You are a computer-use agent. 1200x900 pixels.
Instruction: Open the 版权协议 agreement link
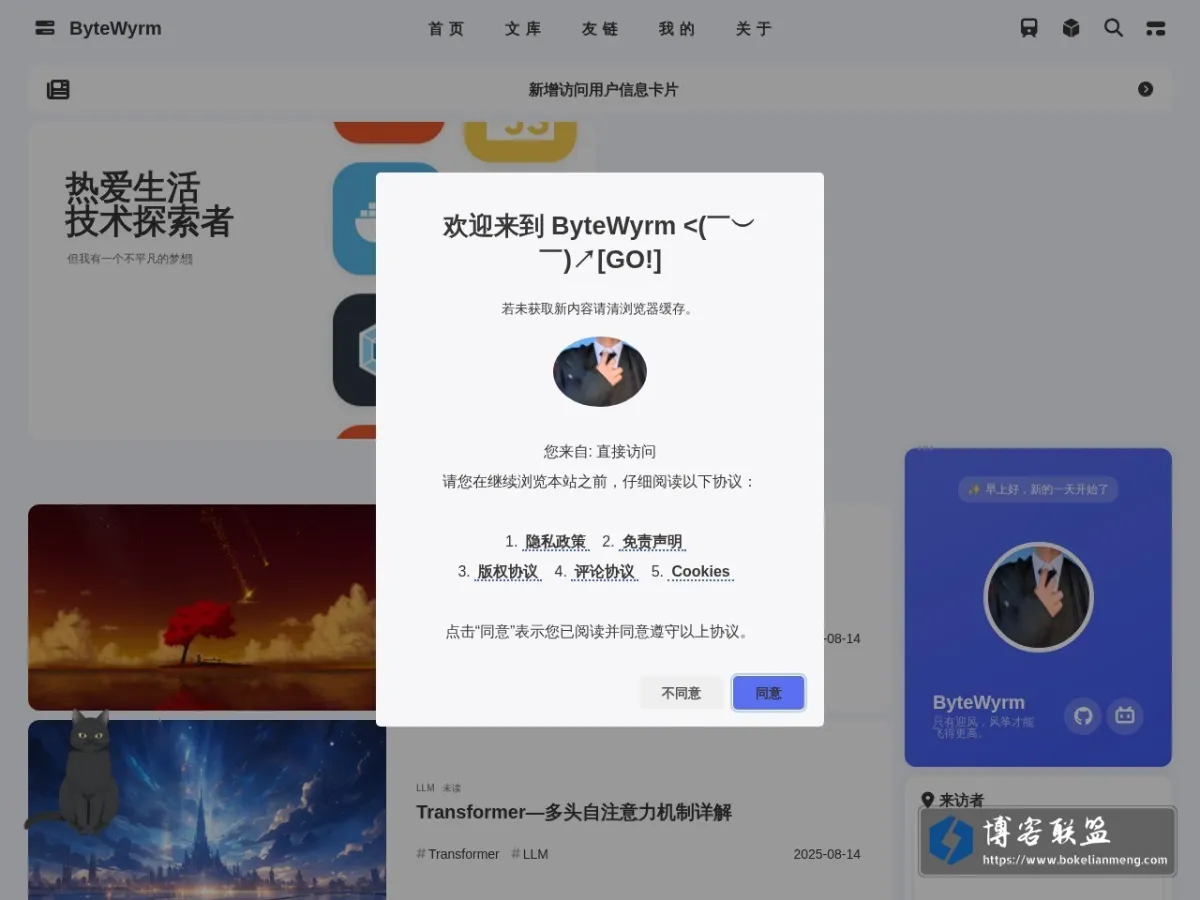(508, 572)
